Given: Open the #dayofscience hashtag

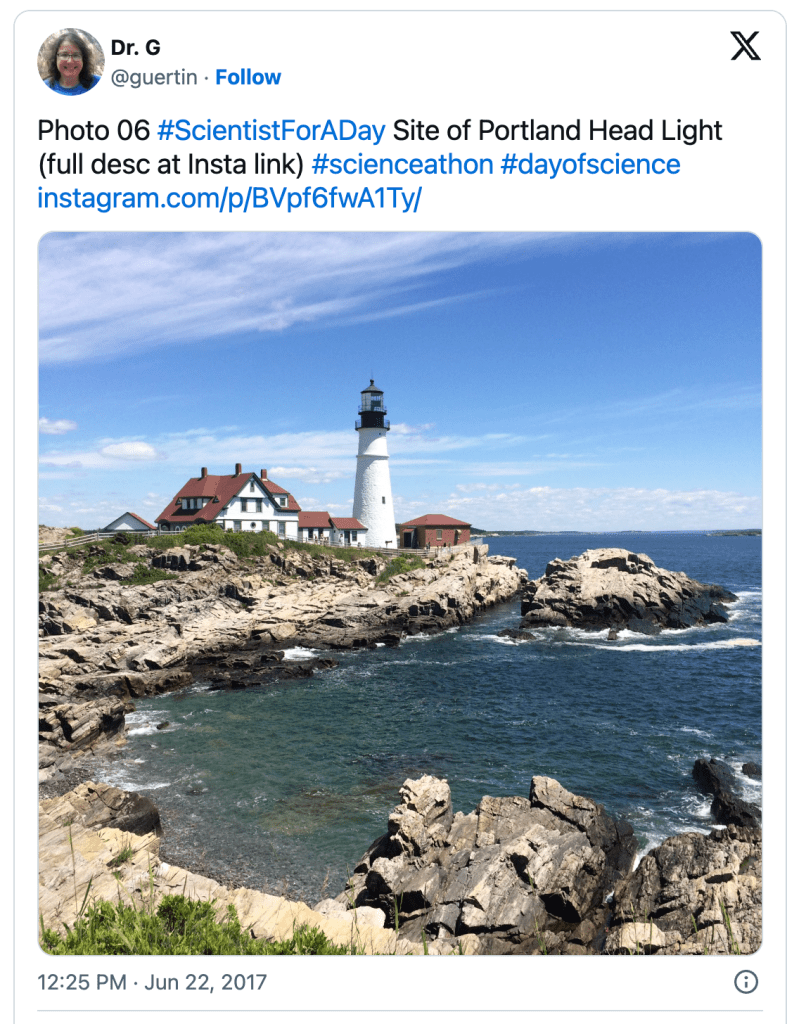Looking at the screenshot, I should (x=590, y=165).
